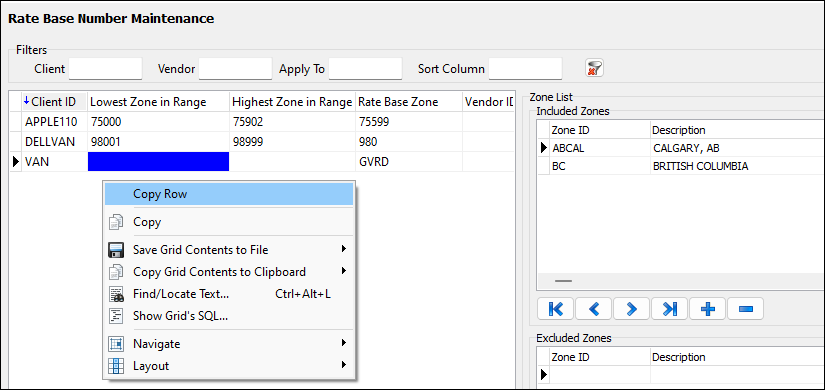Add a new included zone with plus
Image resolution: width=825 pixels, height=390 pixels.
coord(707,309)
